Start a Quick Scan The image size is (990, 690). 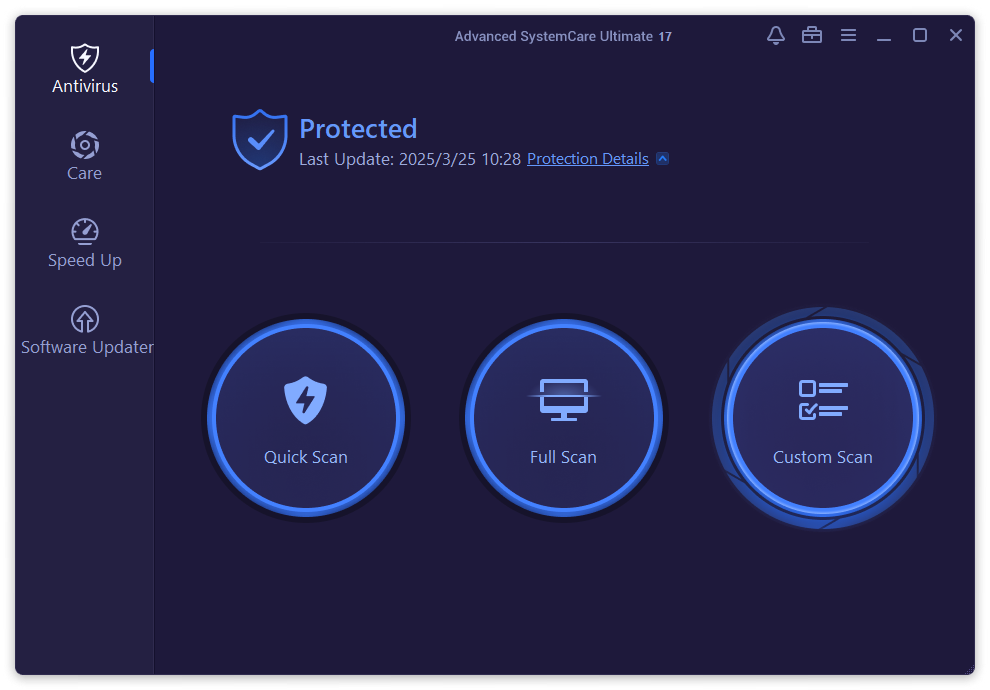305,418
